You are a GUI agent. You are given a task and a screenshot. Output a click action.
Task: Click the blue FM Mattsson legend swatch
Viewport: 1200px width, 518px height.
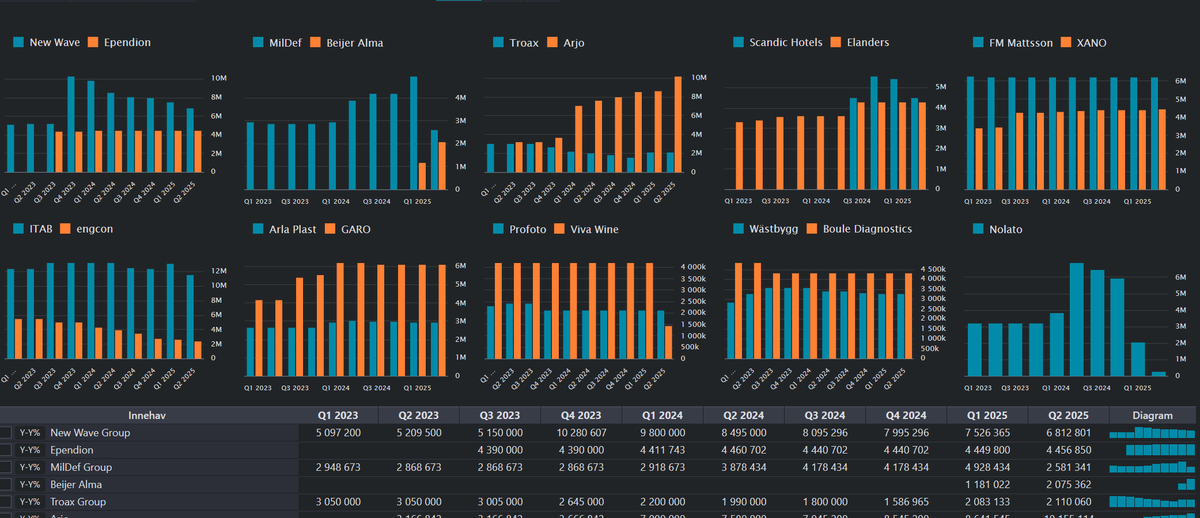[979, 43]
